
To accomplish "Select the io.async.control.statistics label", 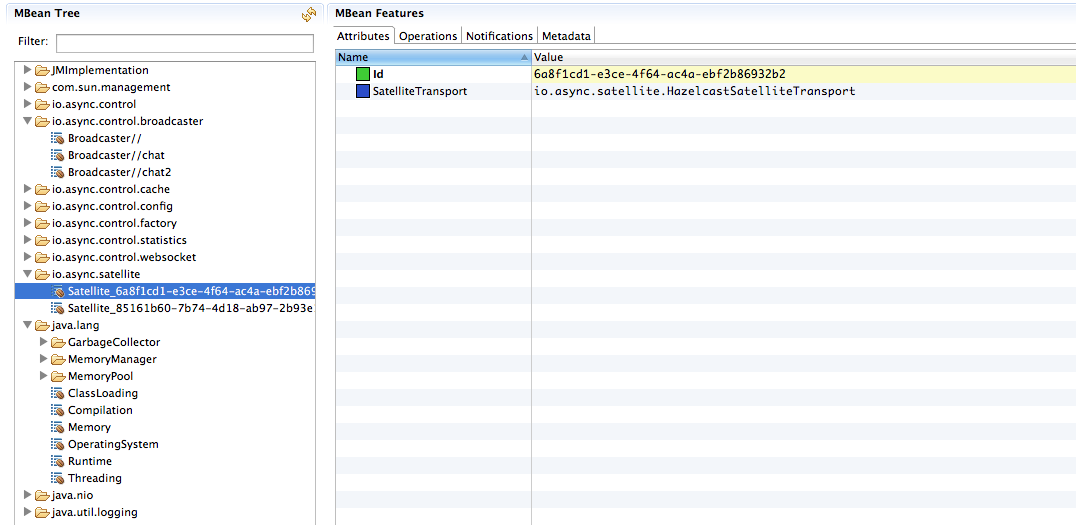I will (x=119, y=240).
